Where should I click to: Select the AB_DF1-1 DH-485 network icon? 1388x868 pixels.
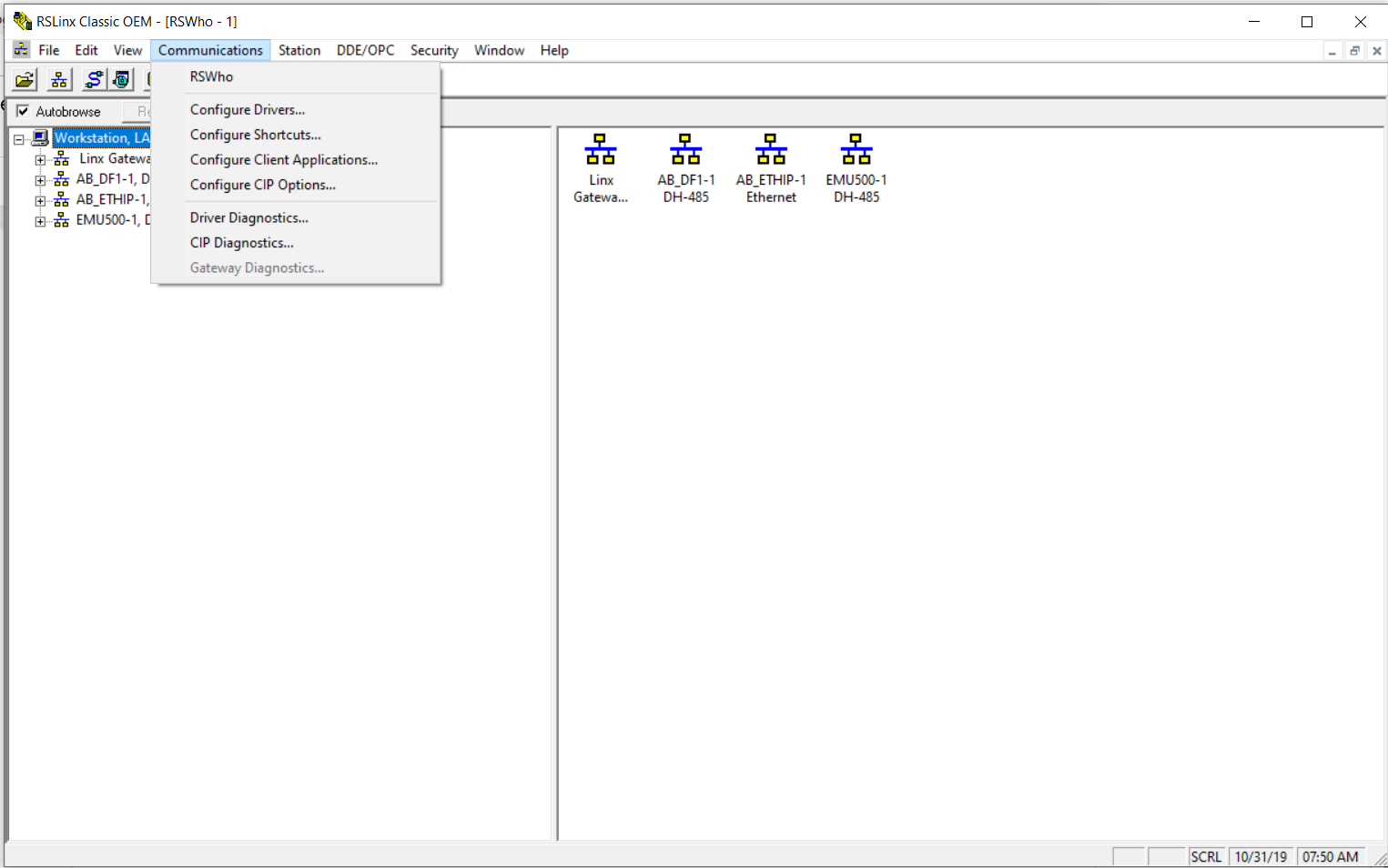coord(686,169)
